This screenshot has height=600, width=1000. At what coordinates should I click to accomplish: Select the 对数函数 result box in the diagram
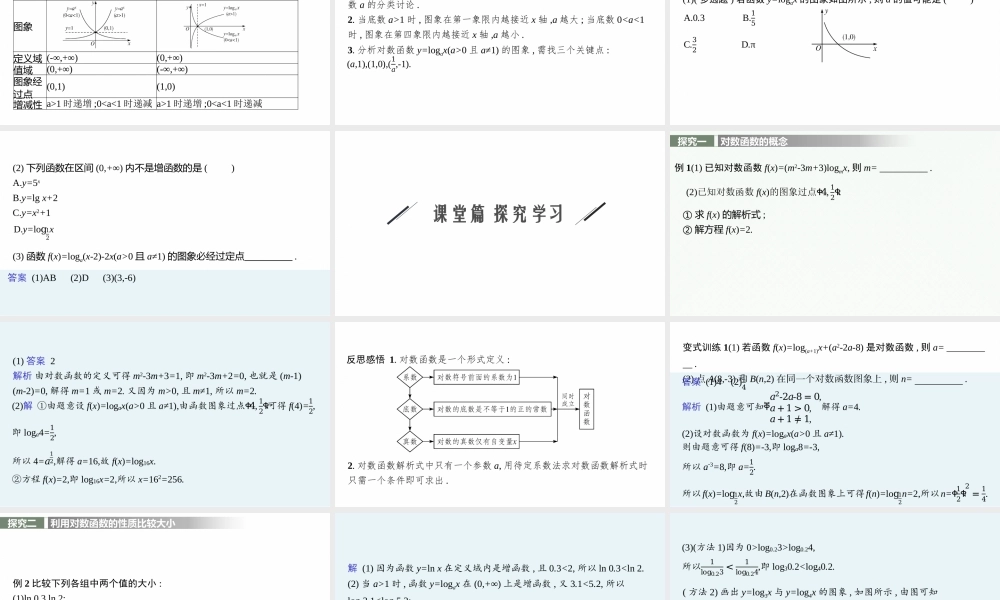587,407
